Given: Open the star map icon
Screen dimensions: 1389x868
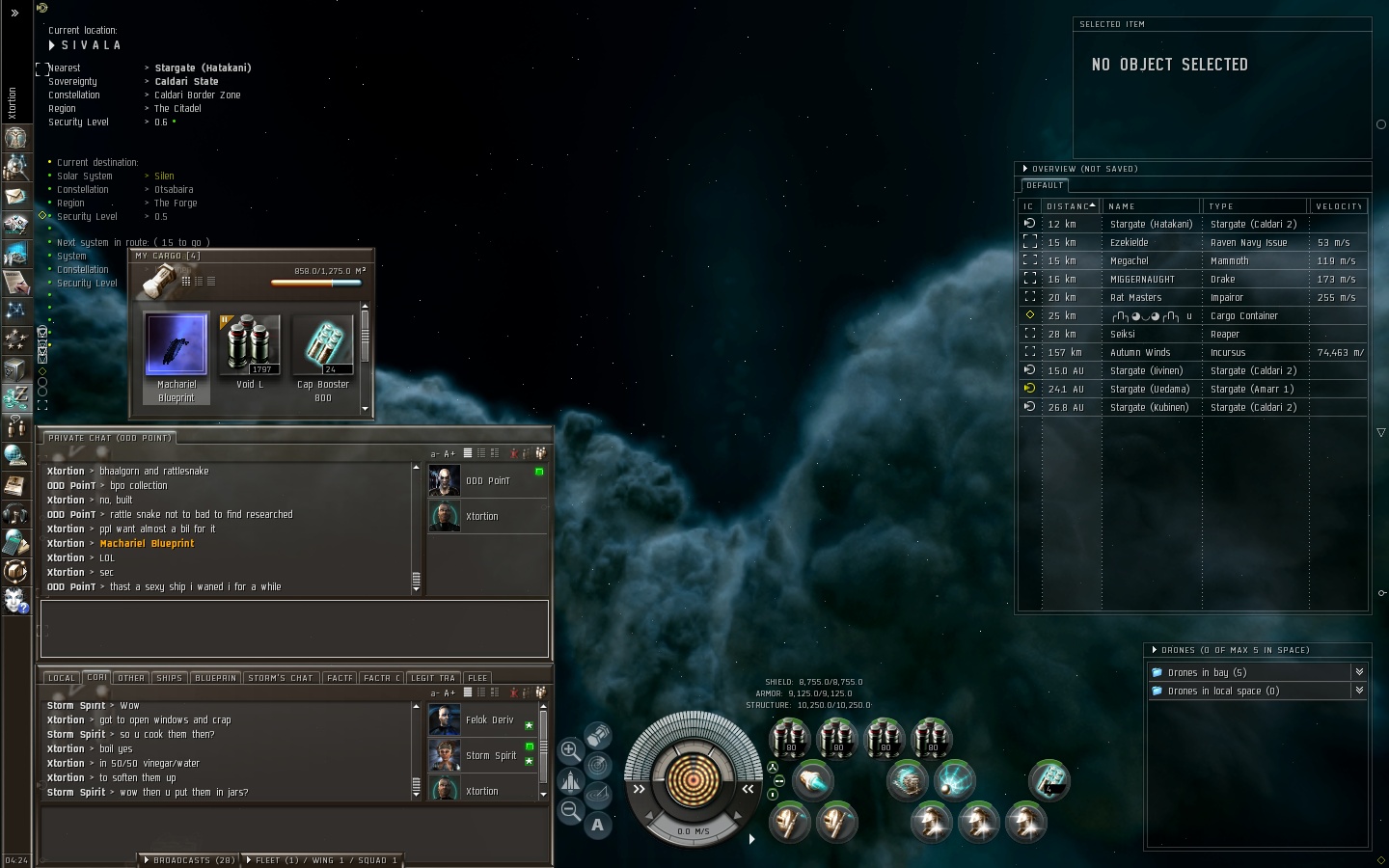Looking at the screenshot, I should 15,311.
